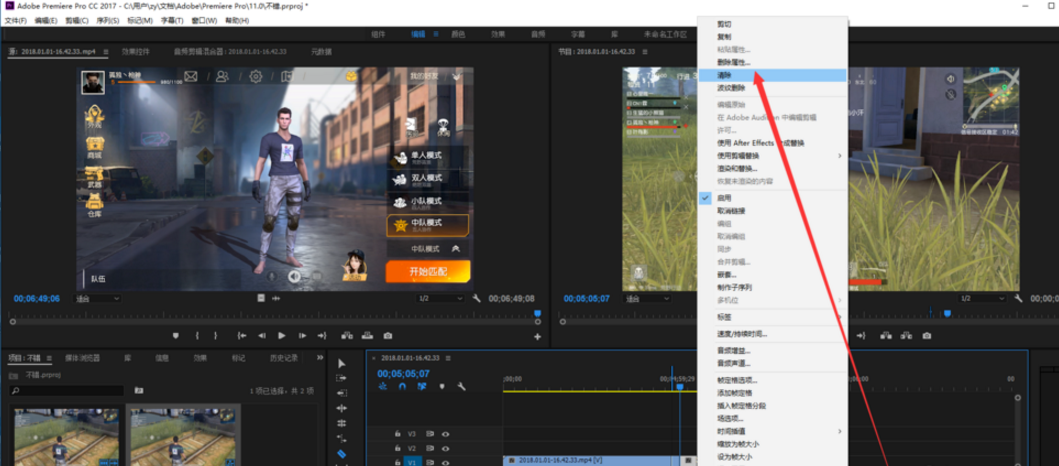Viewport: 1059px width, 466px height.
Task: Click the timeline timecode 00;05;05;07
Action: point(403,373)
